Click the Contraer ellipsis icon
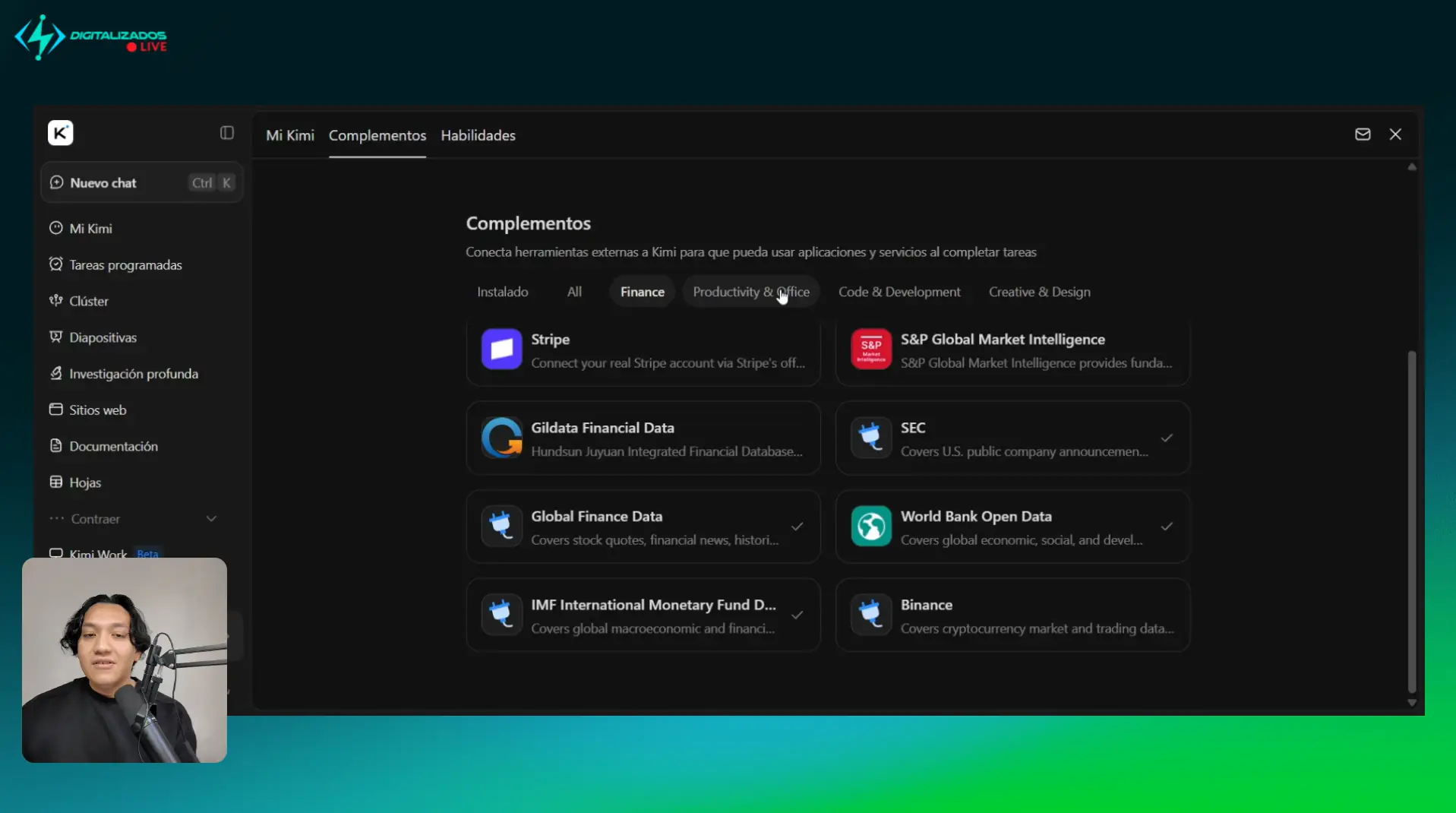Viewport: 1456px width, 813px height. (56, 519)
